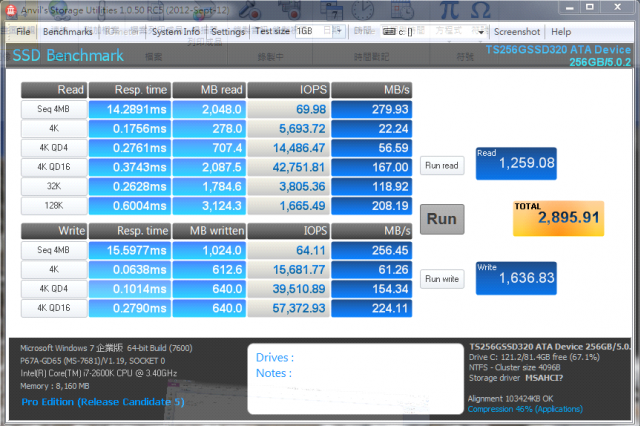Open the Settings menu
This screenshot has width=640, height=426.
coord(228,32)
